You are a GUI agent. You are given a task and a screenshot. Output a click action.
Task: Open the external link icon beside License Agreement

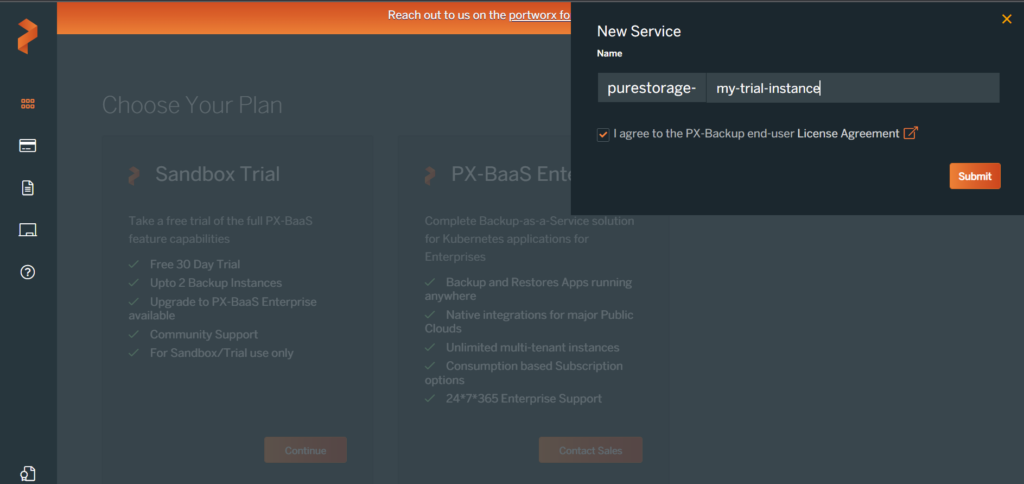click(x=910, y=133)
